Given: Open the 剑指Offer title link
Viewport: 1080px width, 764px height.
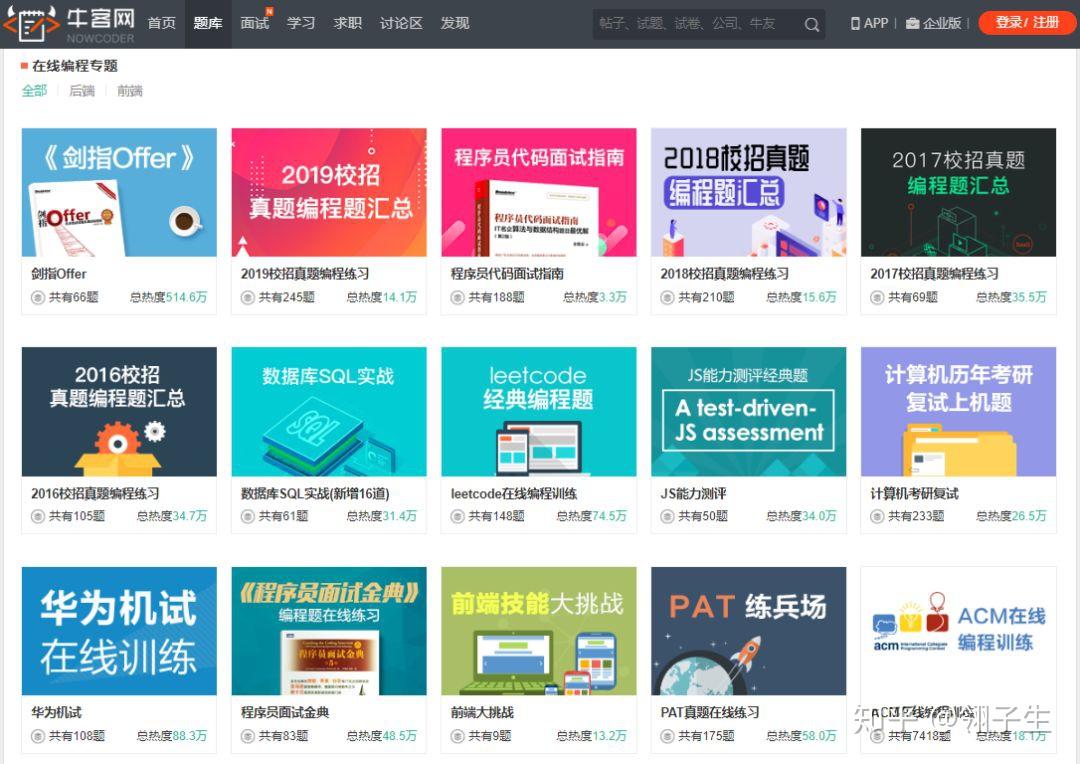Looking at the screenshot, I should click(59, 273).
